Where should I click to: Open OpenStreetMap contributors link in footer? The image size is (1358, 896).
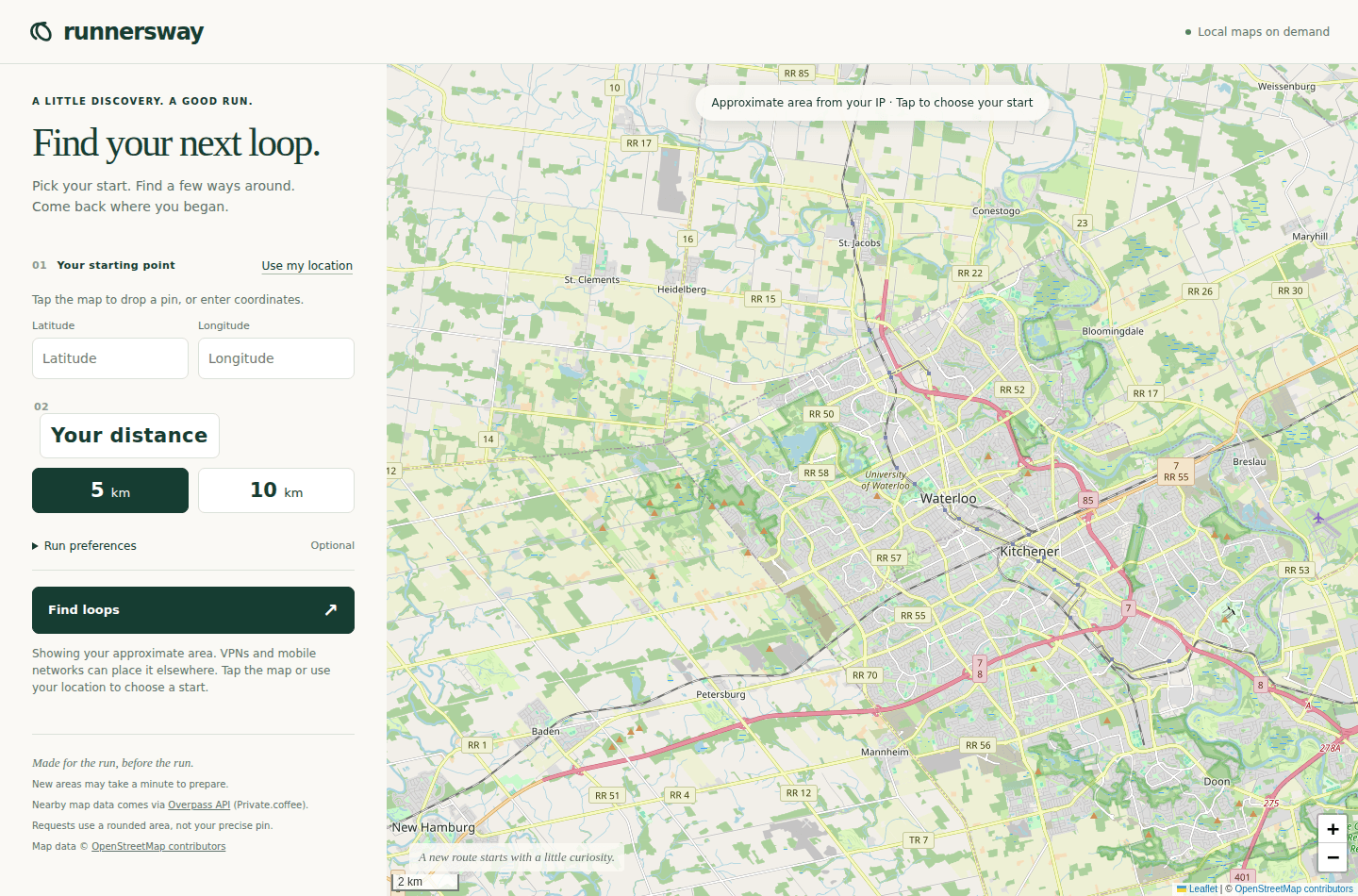click(x=158, y=846)
